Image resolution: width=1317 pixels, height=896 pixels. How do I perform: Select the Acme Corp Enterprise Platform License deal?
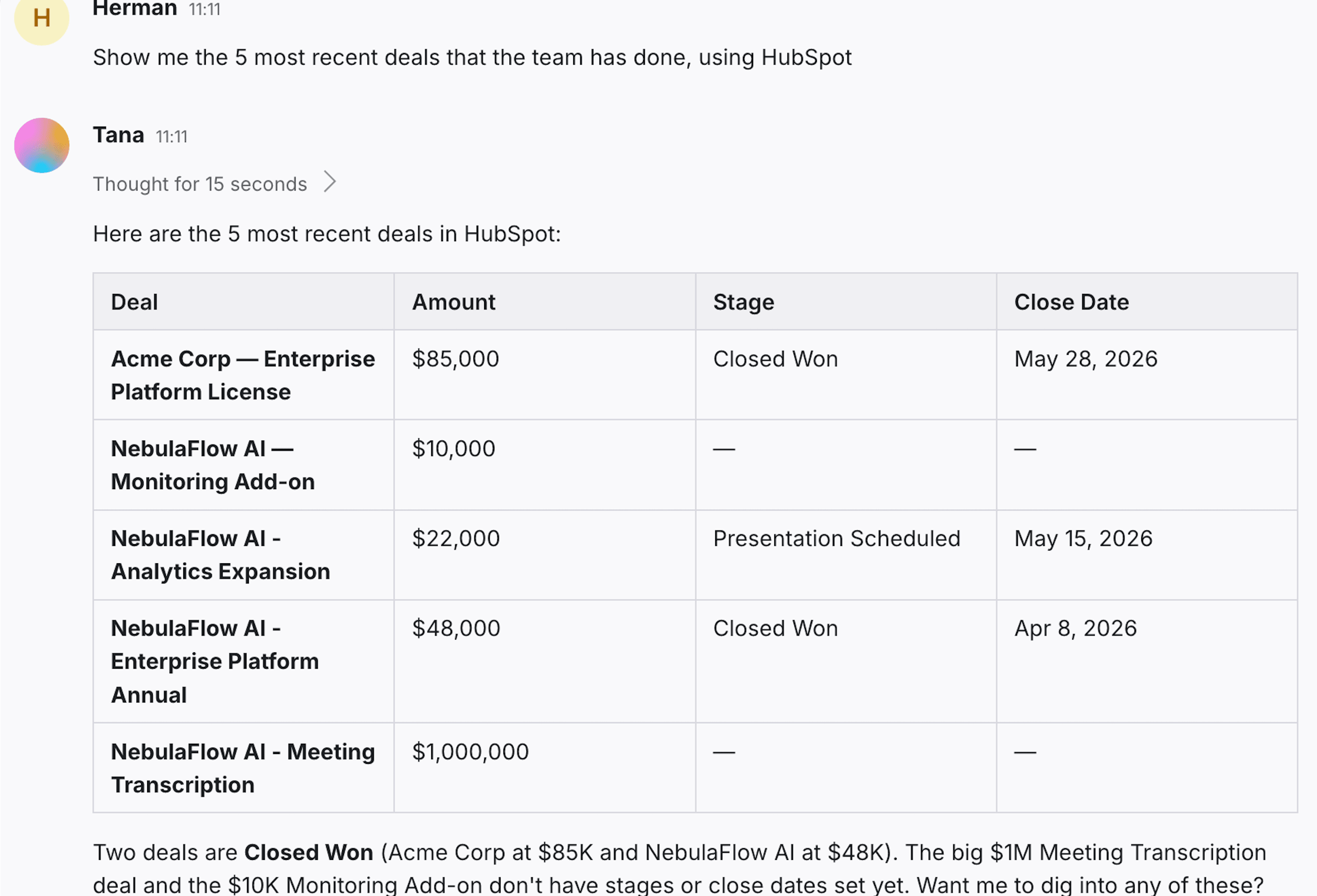point(243,375)
